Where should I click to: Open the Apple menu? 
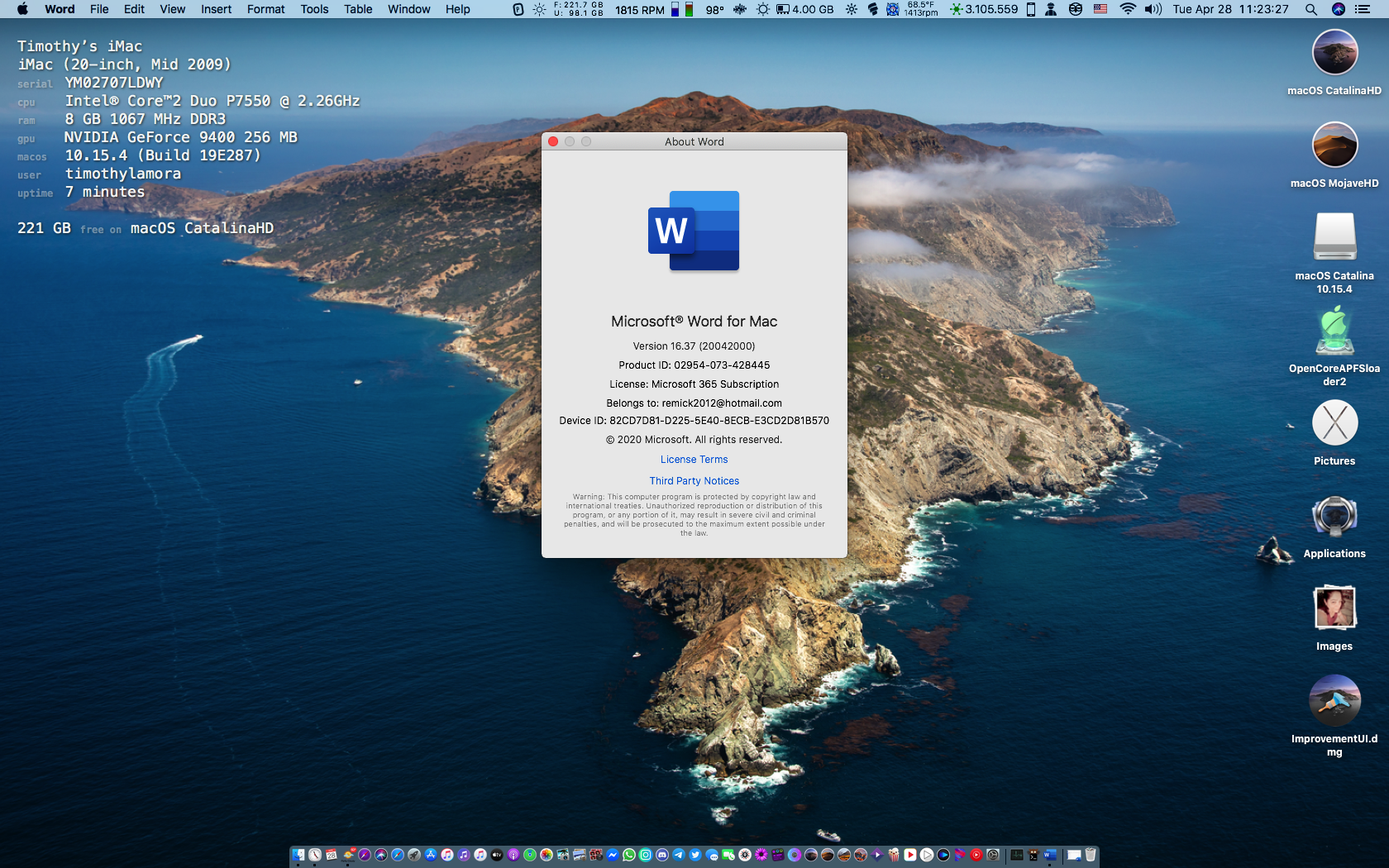22,9
